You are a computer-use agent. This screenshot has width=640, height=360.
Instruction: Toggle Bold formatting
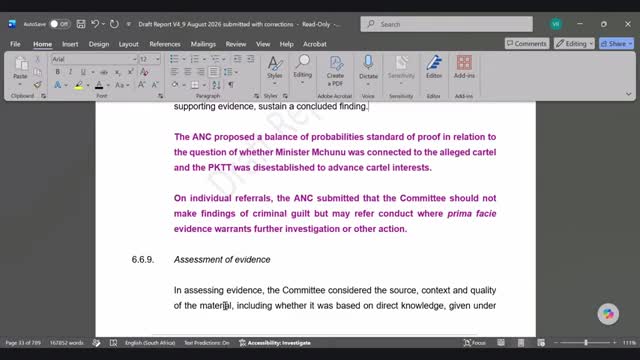tap(58, 72)
